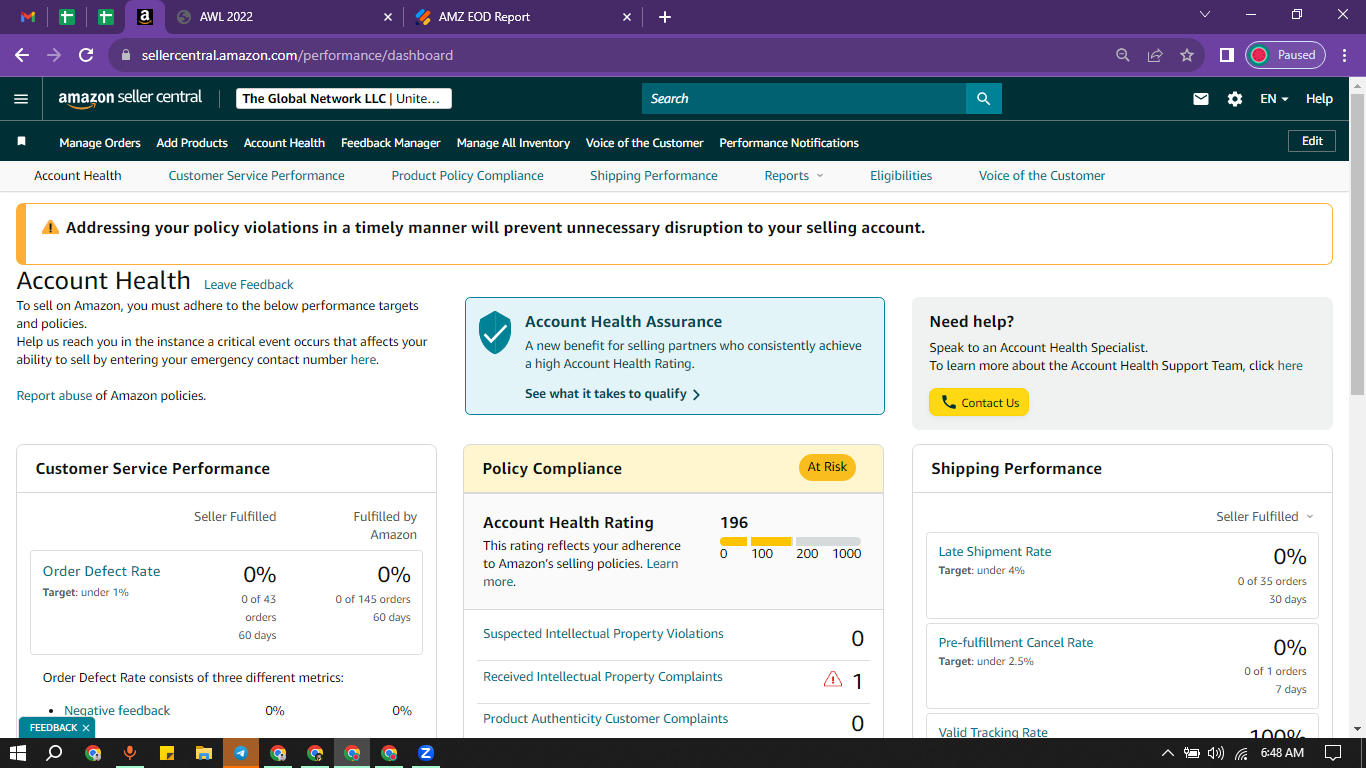Open the Chrome side panel icon

[1226, 56]
